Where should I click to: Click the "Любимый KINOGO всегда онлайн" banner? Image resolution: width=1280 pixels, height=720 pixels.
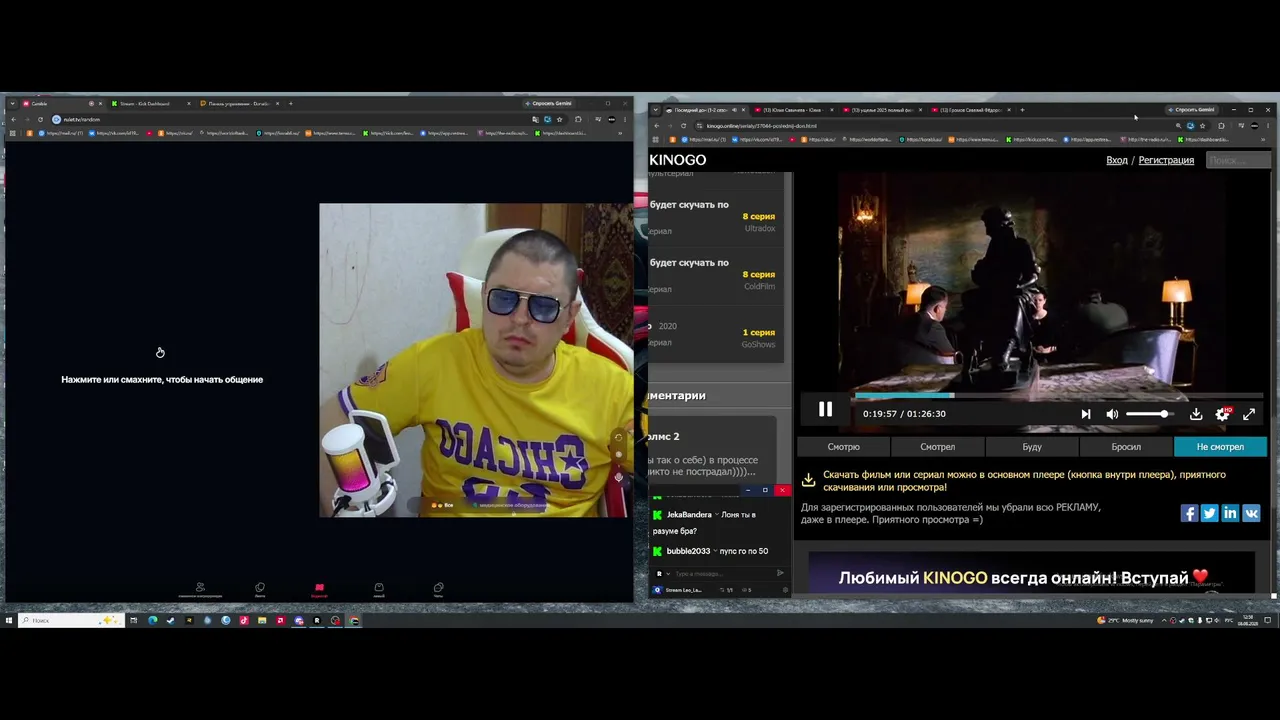click(x=1031, y=572)
